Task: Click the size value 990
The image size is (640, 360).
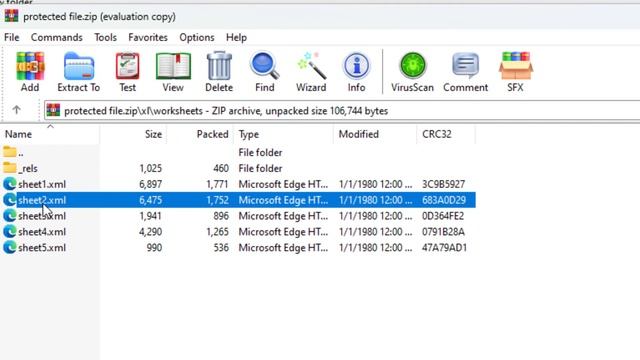Action: (154, 248)
